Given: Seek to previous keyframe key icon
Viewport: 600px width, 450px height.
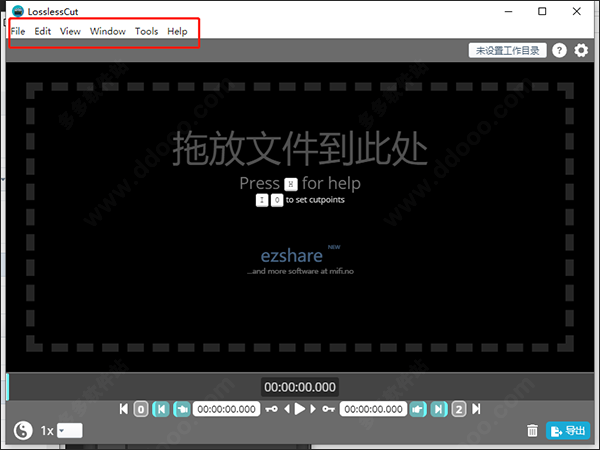Looking at the screenshot, I should tap(272, 409).
